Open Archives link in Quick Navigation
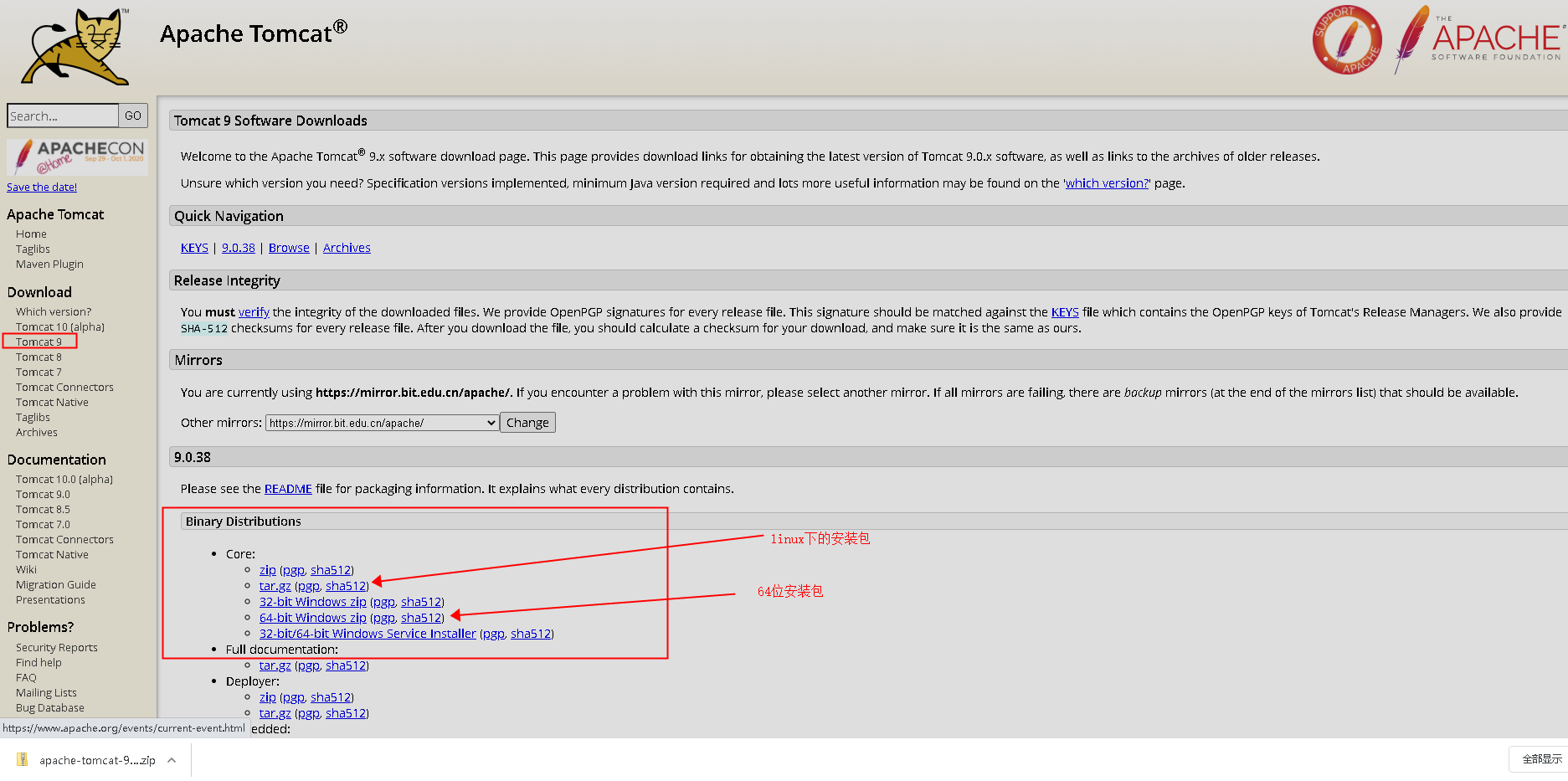The image size is (1568, 781). click(347, 248)
